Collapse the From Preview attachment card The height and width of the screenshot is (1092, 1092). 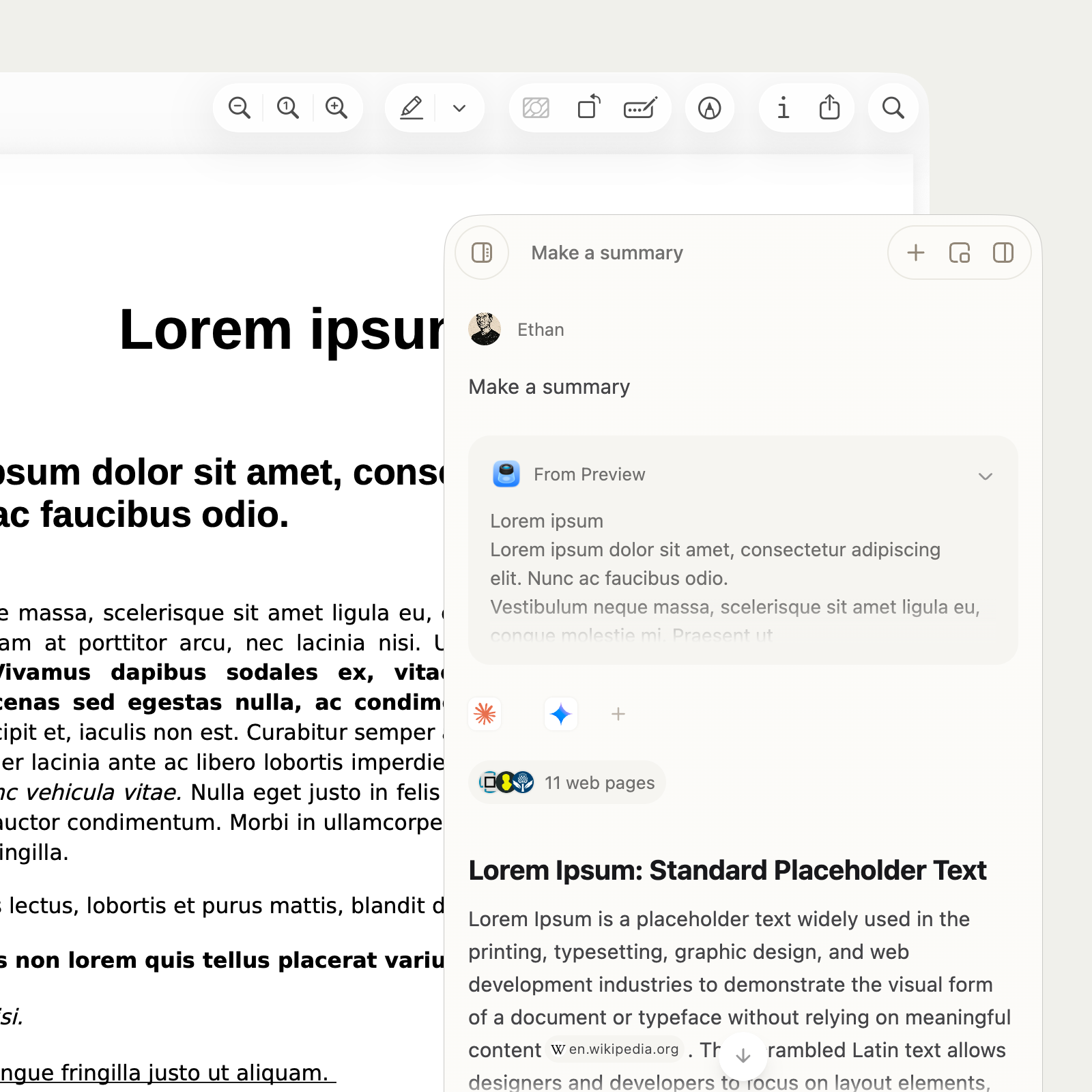986,476
